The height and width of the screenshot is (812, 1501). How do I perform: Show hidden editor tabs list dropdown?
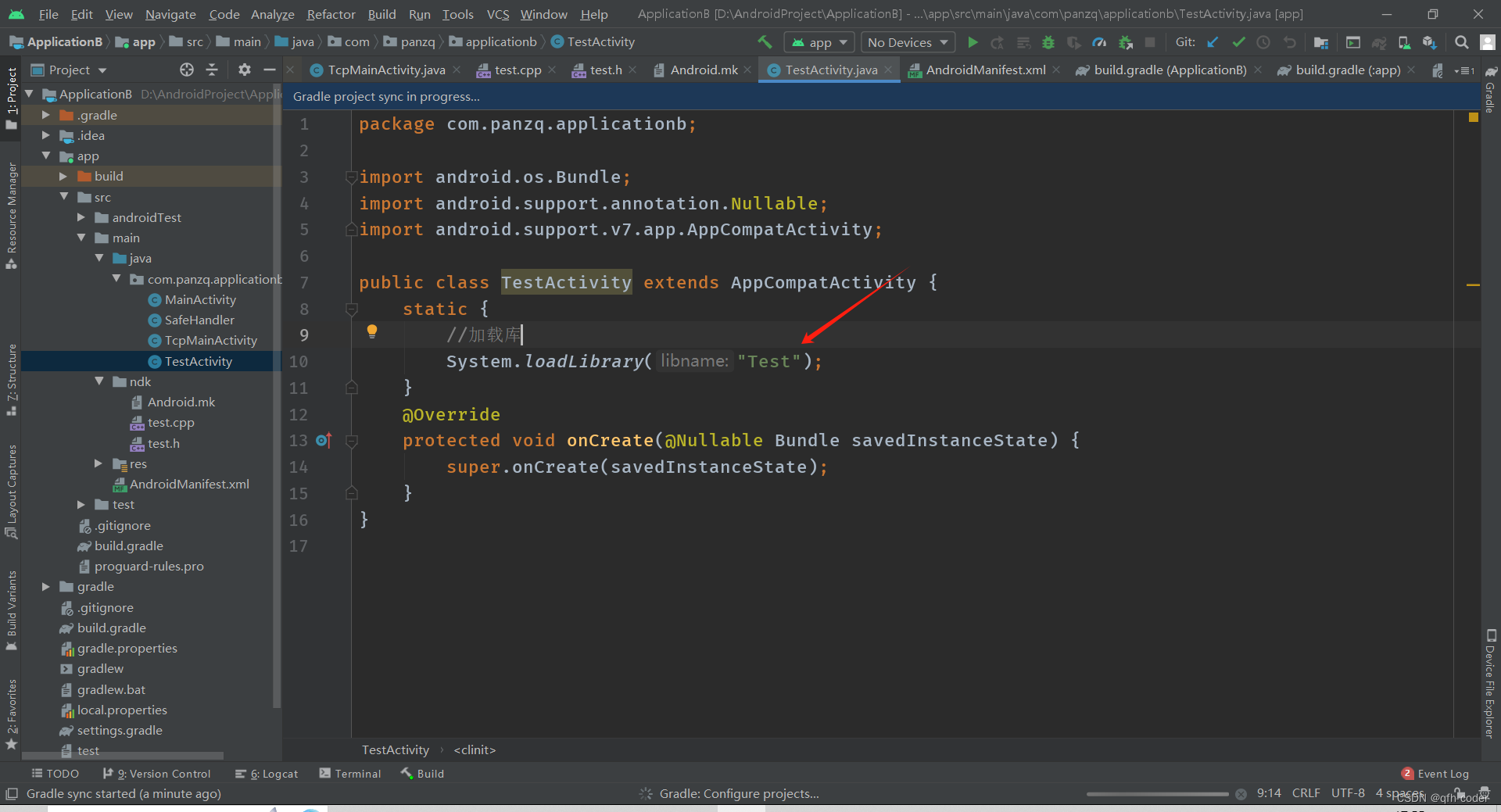pyautogui.click(x=1464, y=70)
